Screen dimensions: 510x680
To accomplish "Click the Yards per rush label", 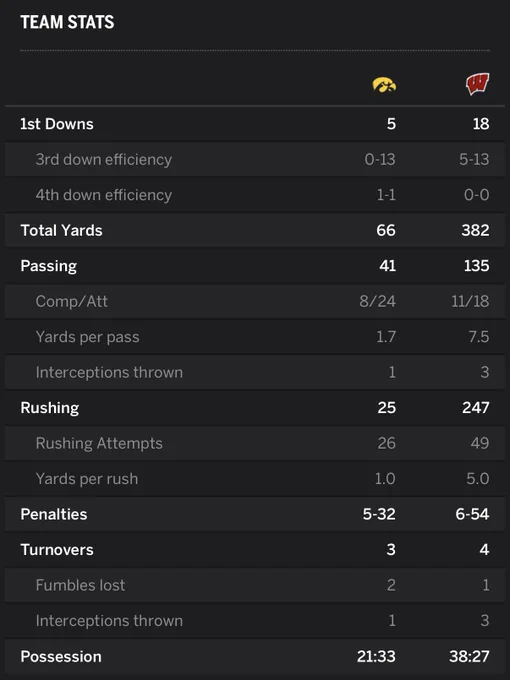I will click(x=87, y=479).
